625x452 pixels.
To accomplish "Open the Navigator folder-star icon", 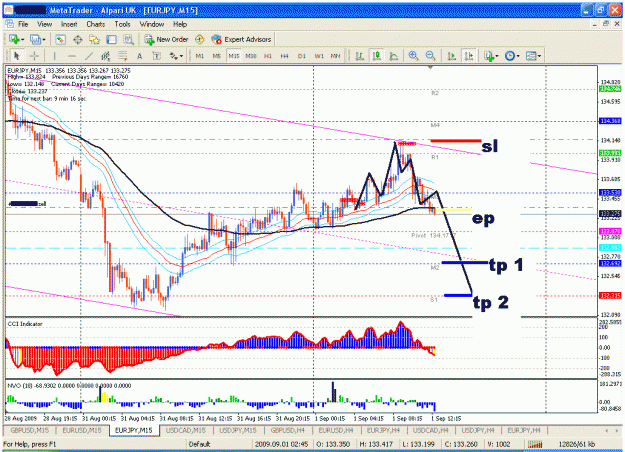I will pyautogui.click(x=94, y=39).
